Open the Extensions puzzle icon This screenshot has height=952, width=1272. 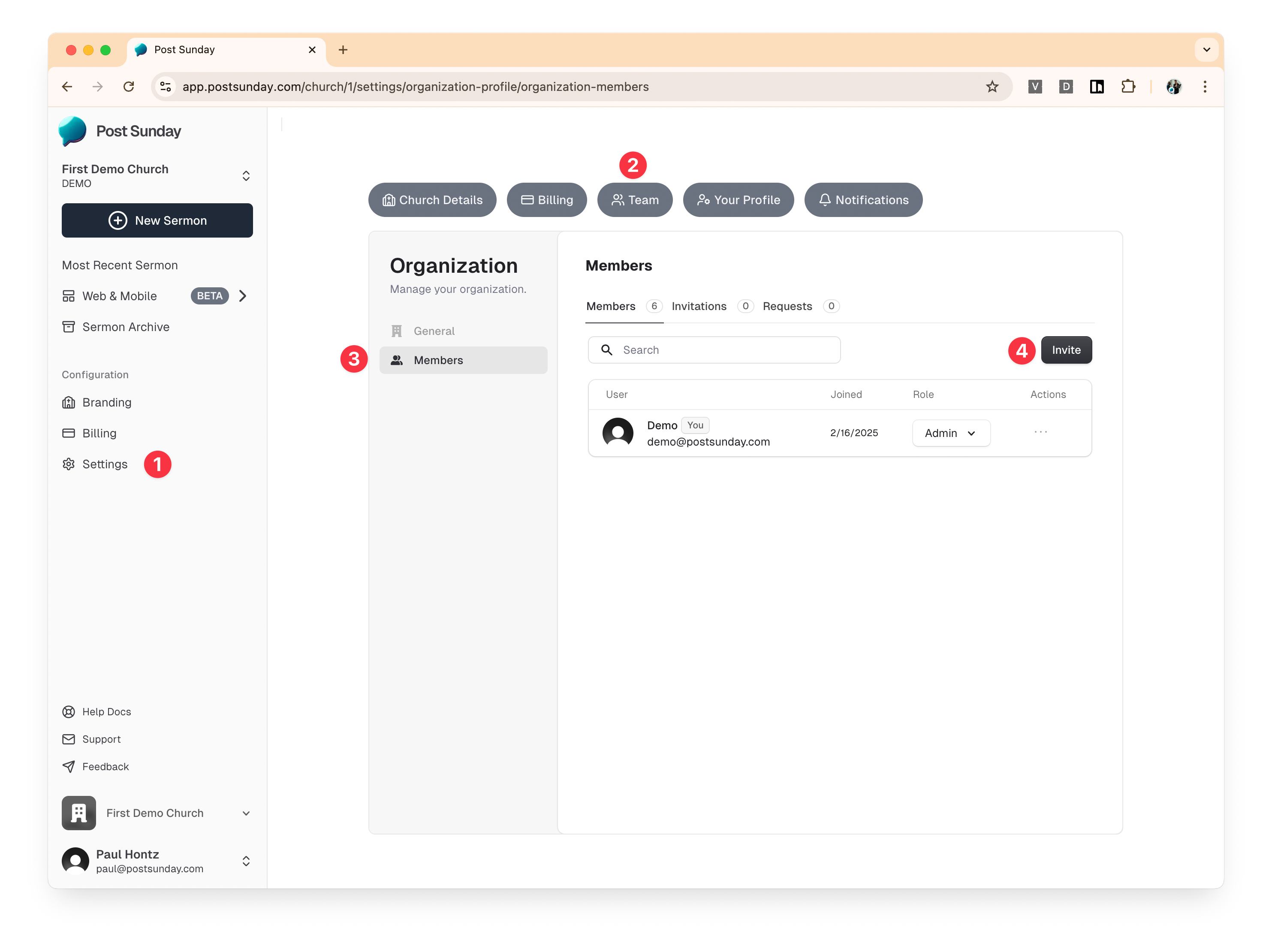click(1127, 87)
